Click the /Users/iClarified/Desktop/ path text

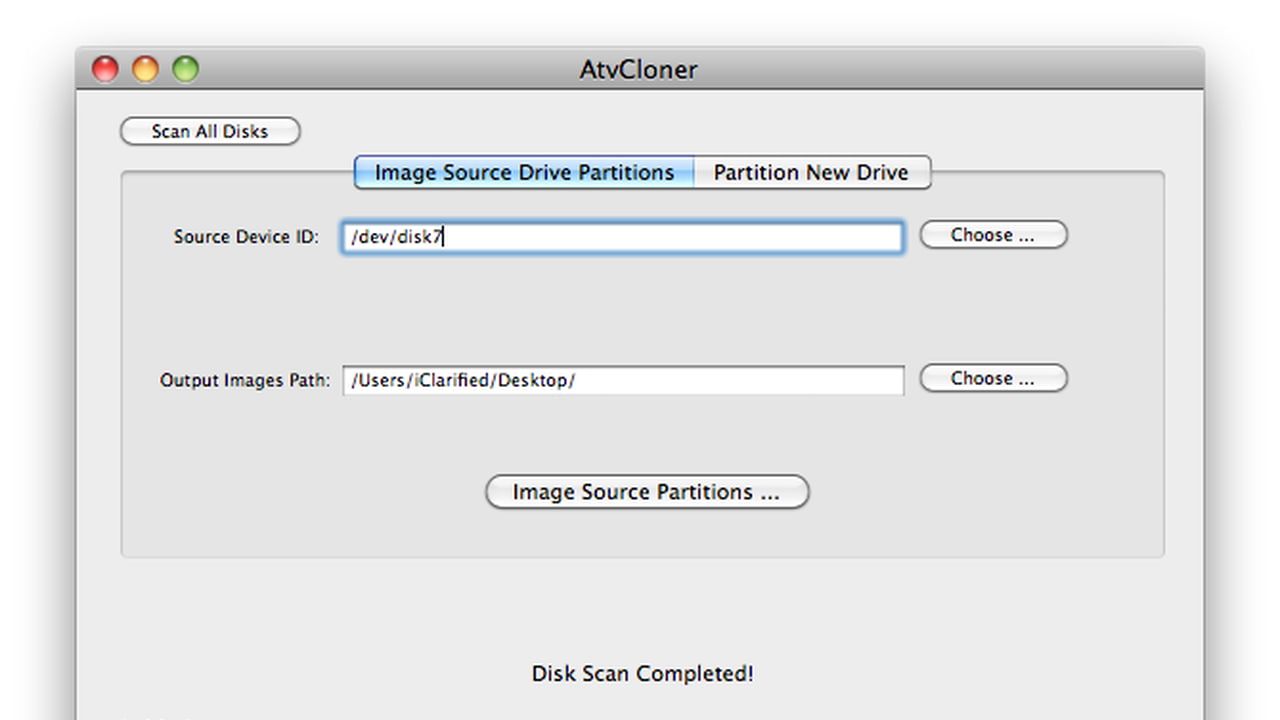click(462, 380)
